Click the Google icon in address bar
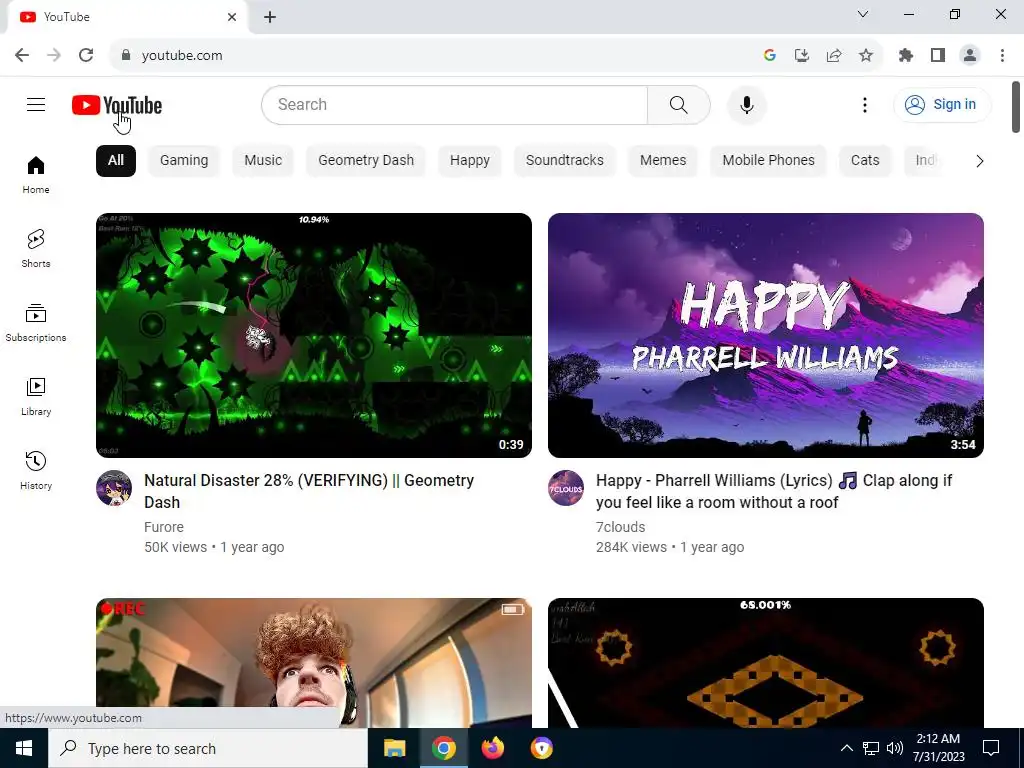 pos(769,55)
